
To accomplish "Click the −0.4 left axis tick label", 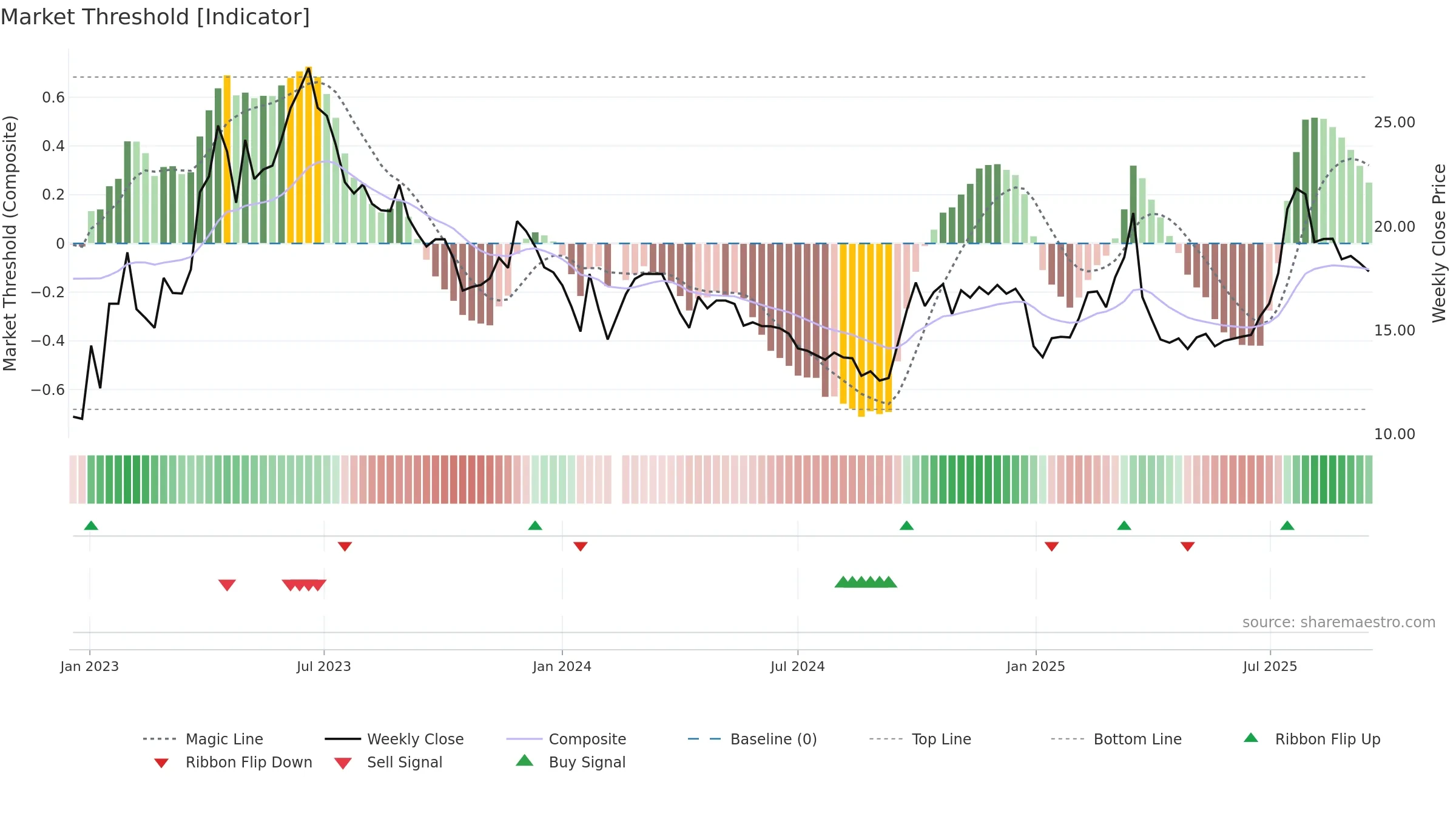I will (x=48, y=341).
